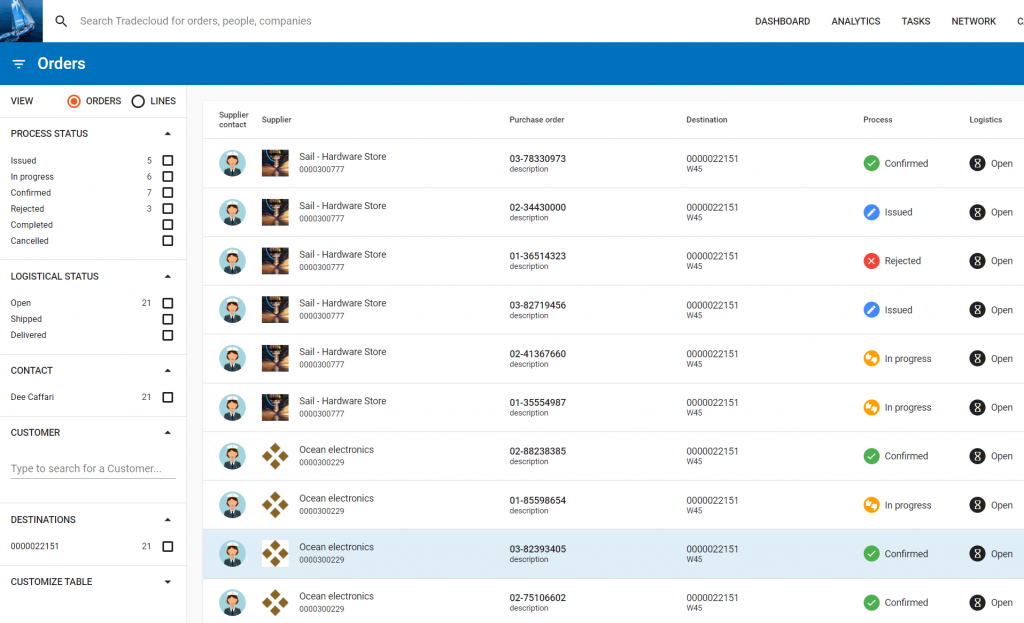
Task: Go to the NETWORK menu item
Action: pyautogui.click(x=973, y=21)
